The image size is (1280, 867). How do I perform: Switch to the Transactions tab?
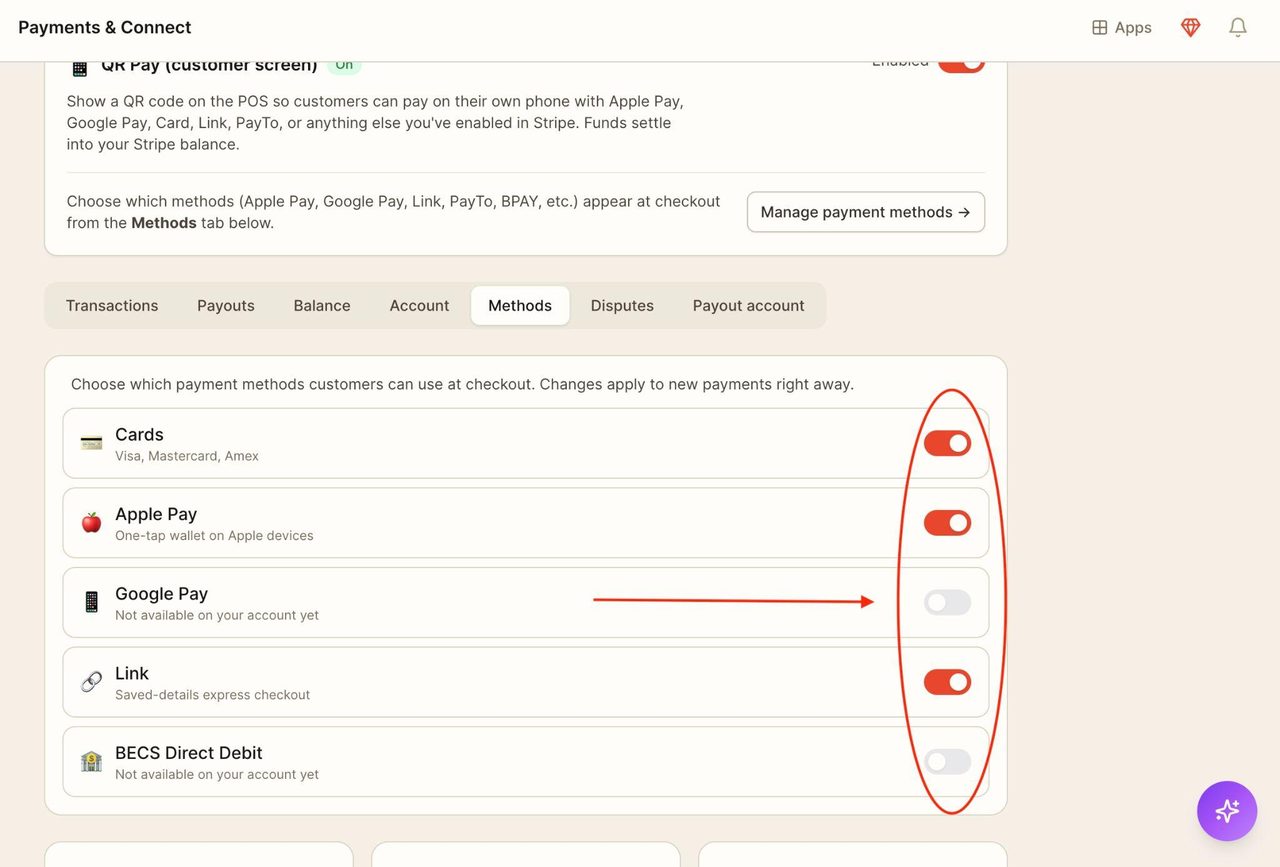click(112, 306)
